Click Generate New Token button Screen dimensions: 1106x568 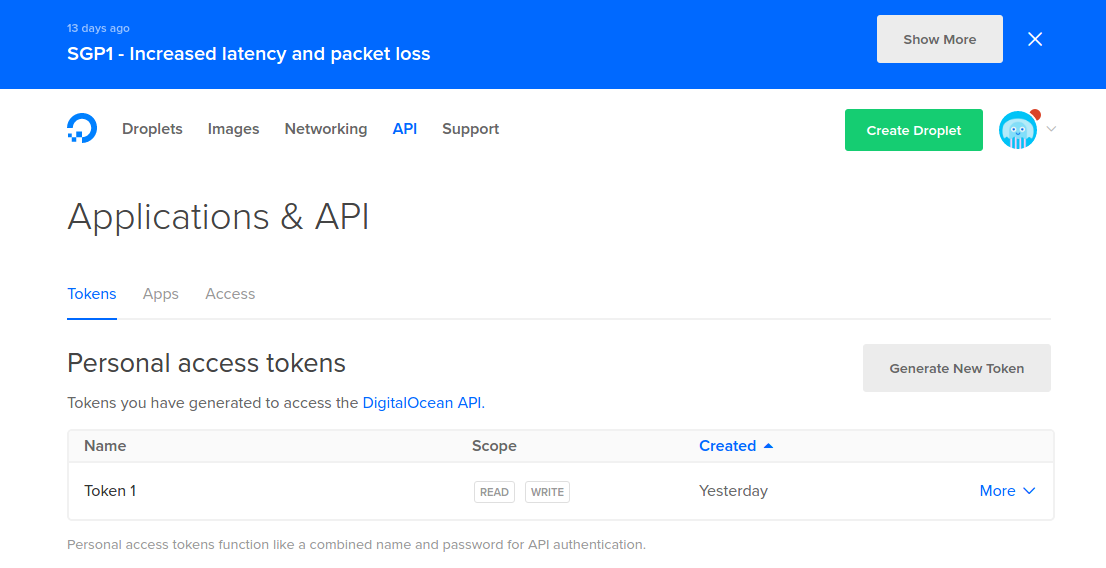956,368
